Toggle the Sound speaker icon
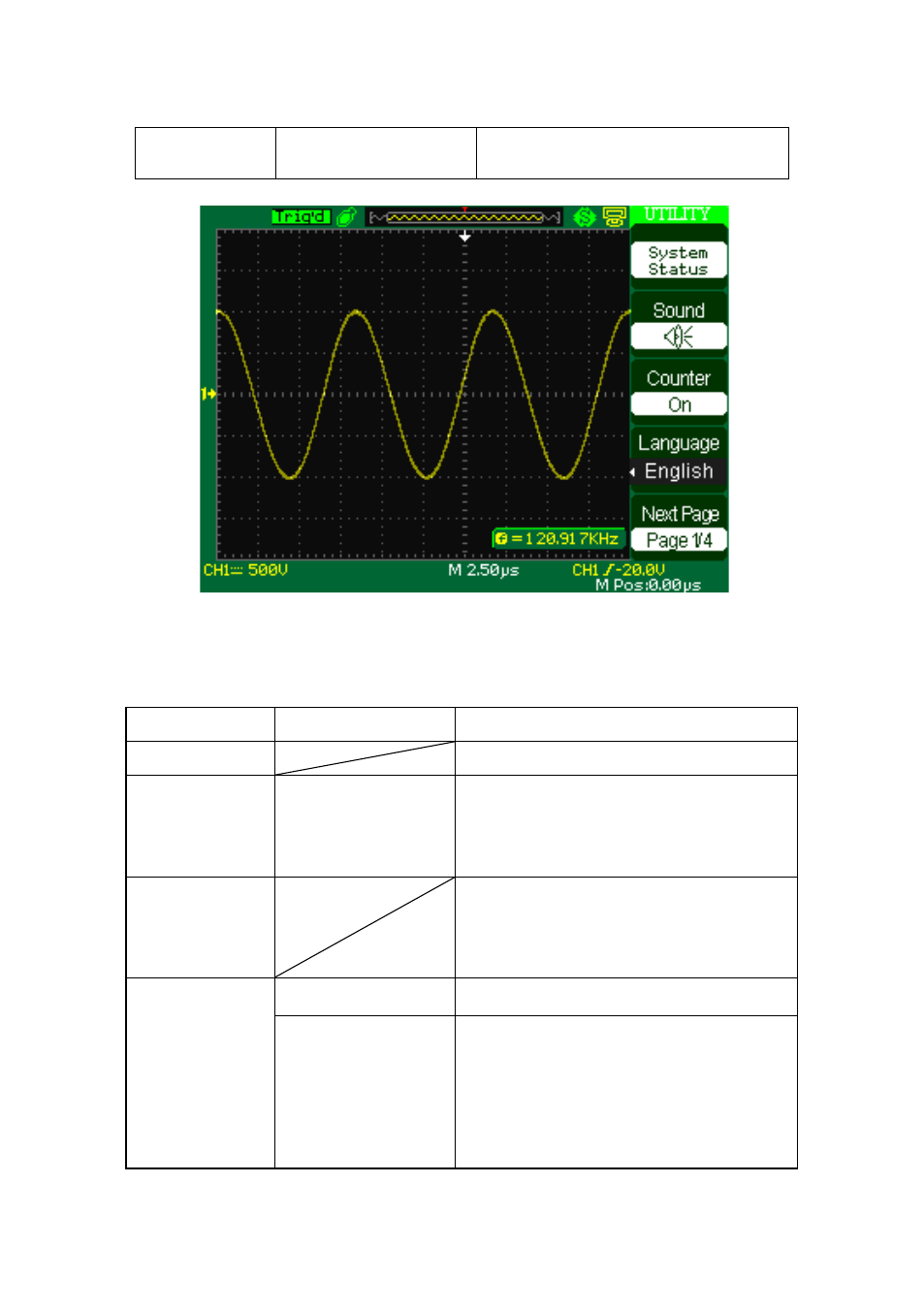This screenshot has width=924, height=1311. click(x=679, y=336)
